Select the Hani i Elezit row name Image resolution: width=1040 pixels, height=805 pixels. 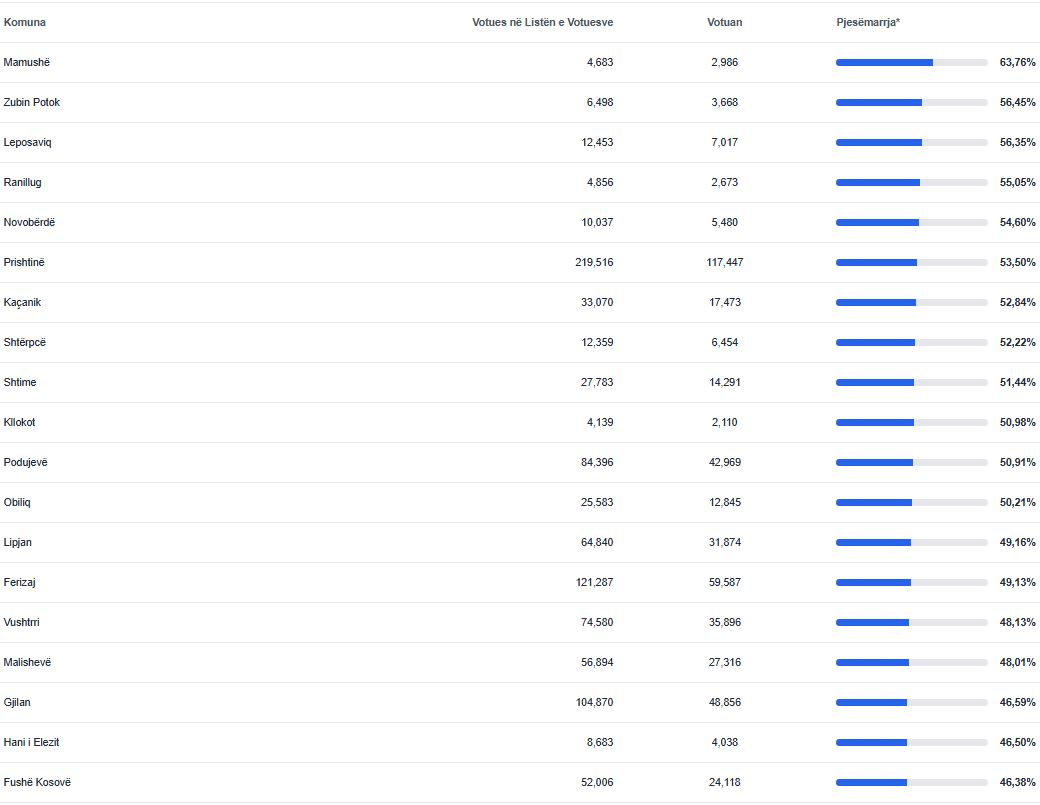click(32, 742)
